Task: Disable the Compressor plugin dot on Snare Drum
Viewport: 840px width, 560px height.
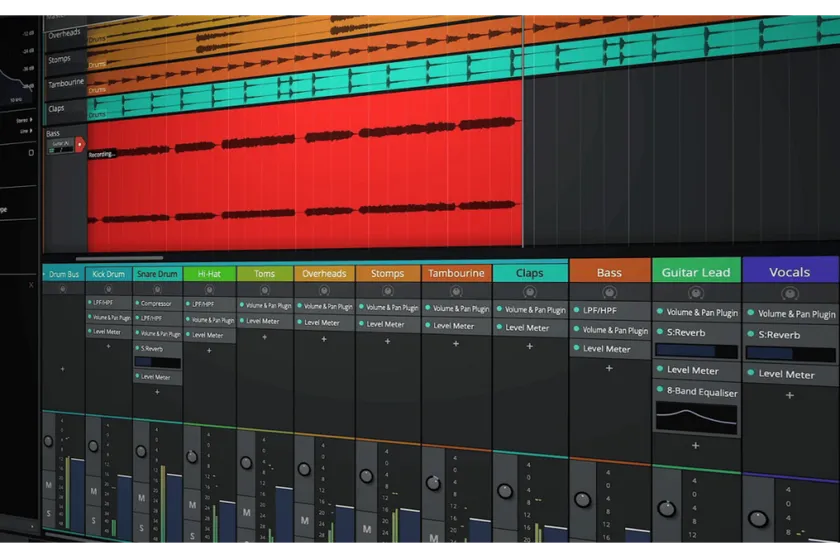Action: (x=137, y=303)
